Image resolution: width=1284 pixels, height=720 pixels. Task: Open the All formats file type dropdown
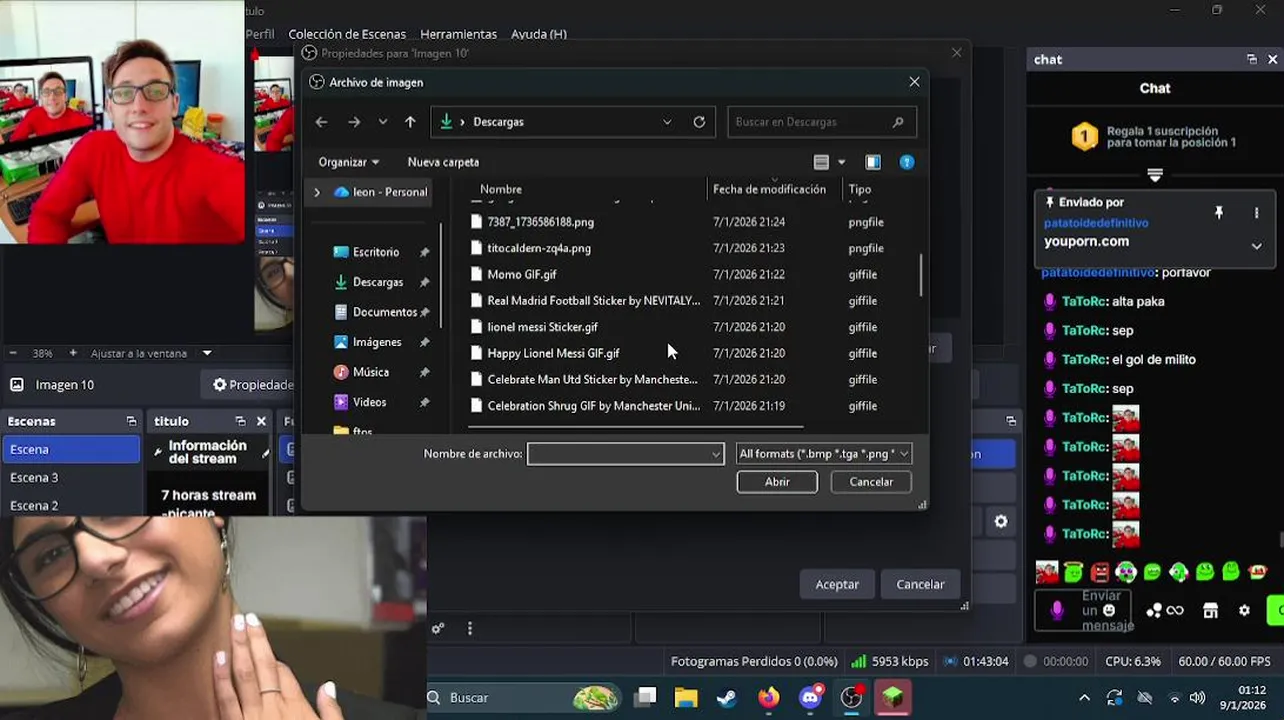pyautogui.click(x=904, y=454)
